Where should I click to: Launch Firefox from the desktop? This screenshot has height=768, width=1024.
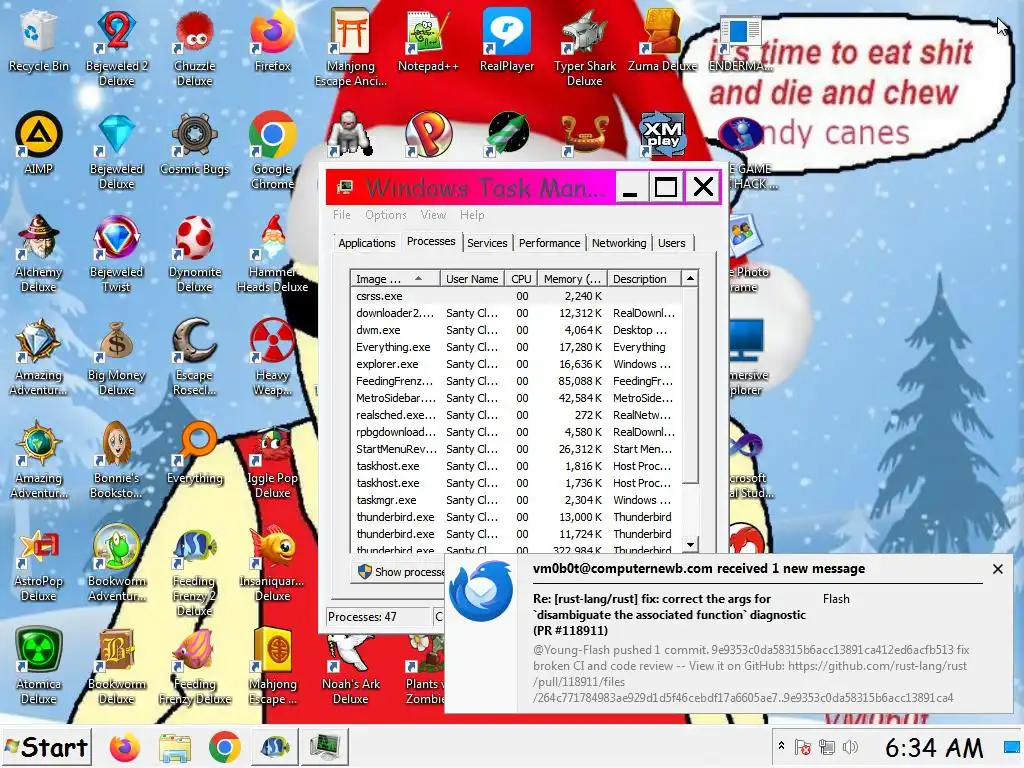[272, 40]
